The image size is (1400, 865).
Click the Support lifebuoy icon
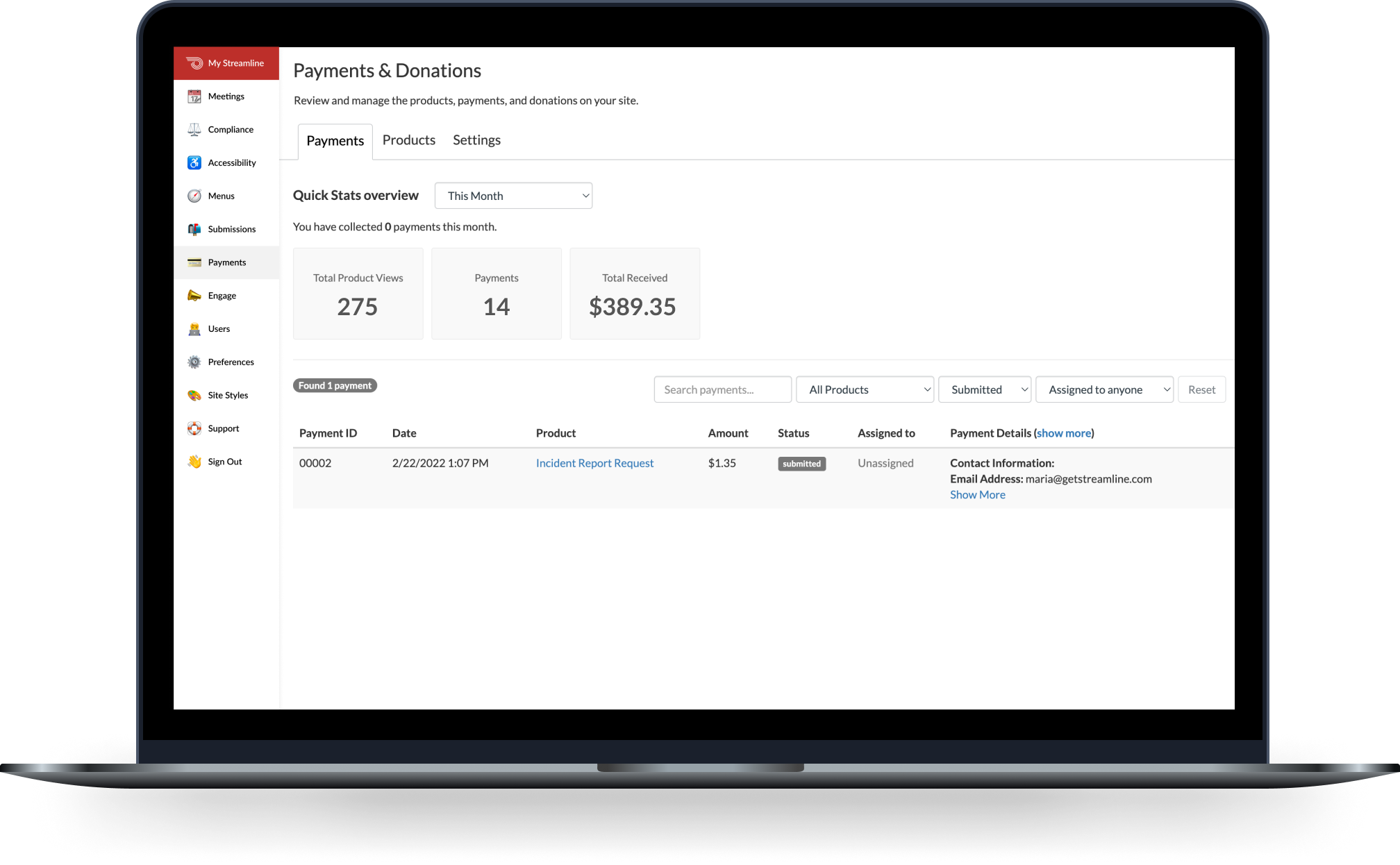(x=194, y=428)
